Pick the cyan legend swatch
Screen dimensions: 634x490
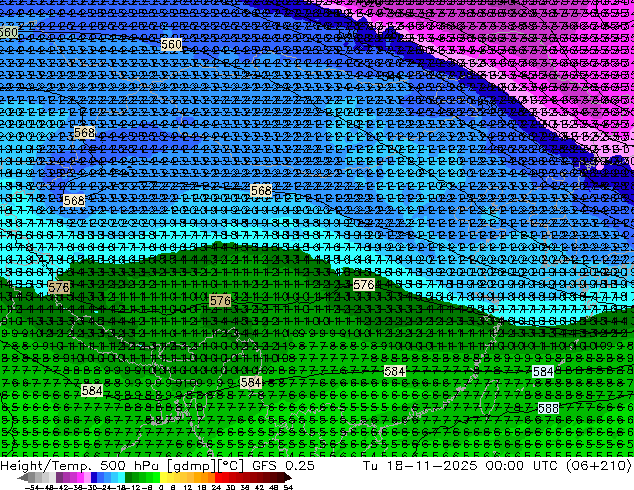[121, 477]
